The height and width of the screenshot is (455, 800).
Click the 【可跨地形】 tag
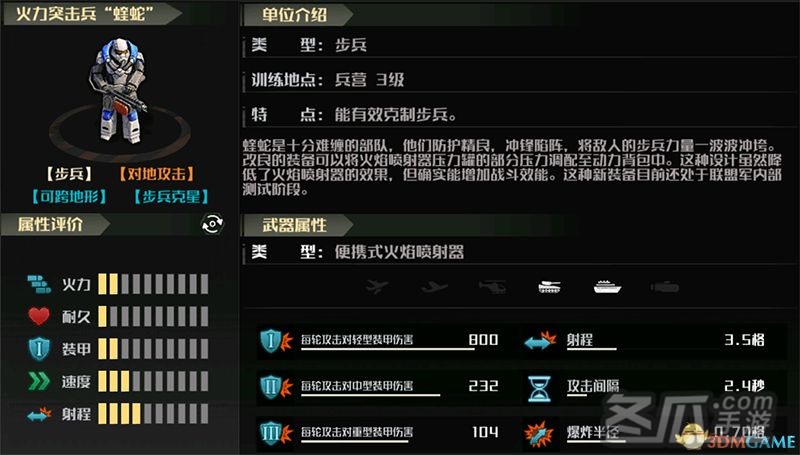tap(69, 197)
